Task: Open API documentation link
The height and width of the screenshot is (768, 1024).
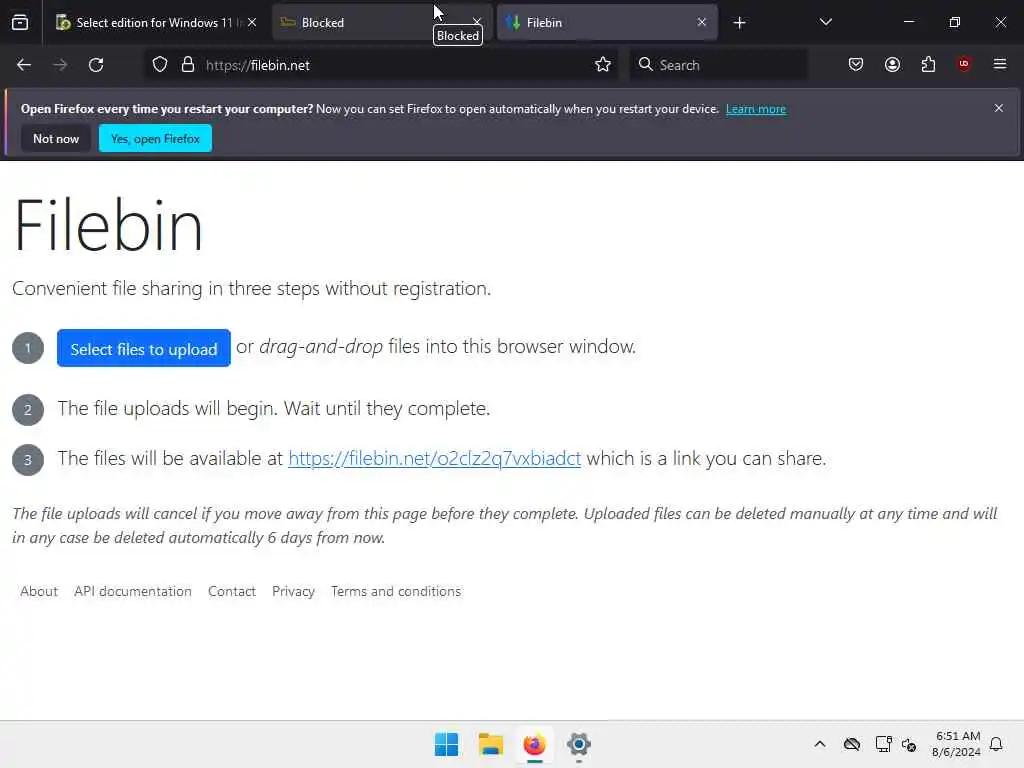Action: click(133, 591)
